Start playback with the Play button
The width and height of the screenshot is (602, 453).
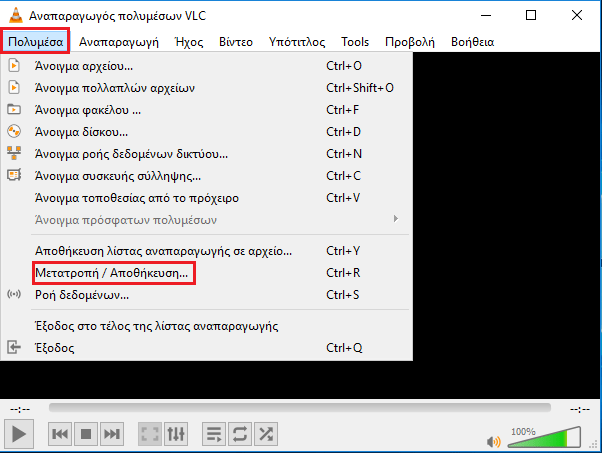(x=19, y=434)
